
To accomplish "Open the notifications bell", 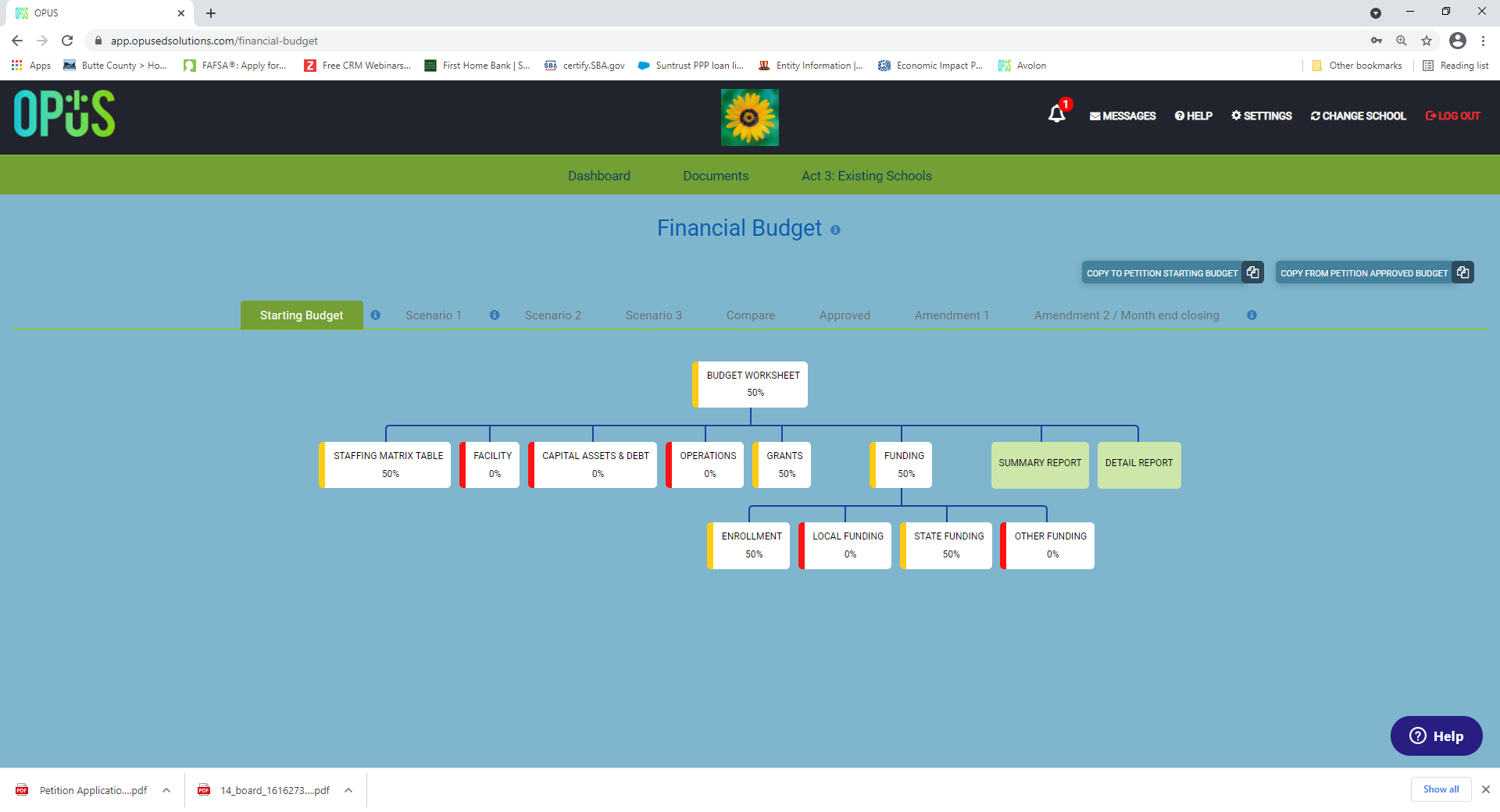I will [x=1057, y=114].
